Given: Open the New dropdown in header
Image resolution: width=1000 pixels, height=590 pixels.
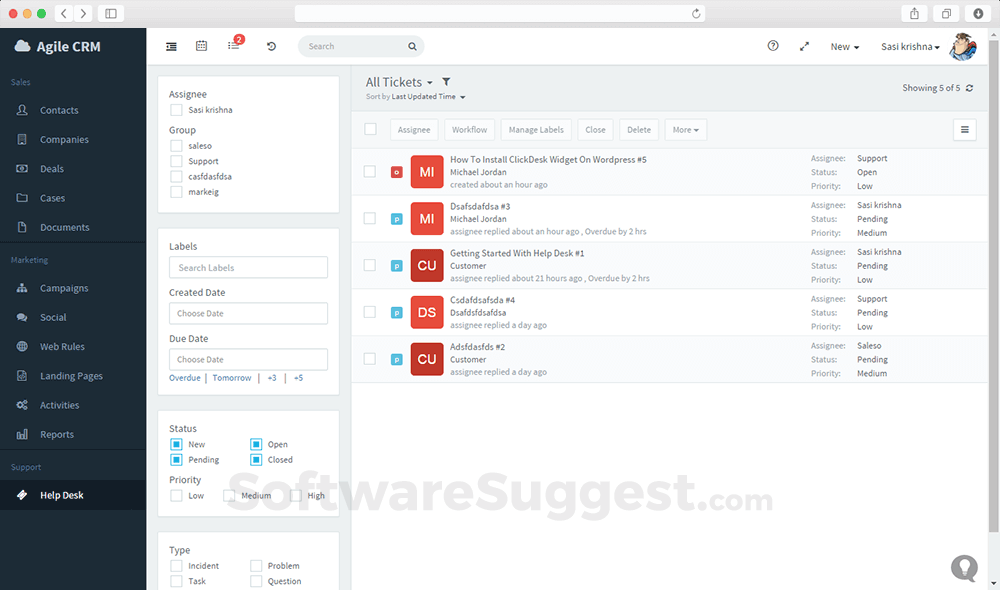Looking at the screenshot, I should pos(844,47).
